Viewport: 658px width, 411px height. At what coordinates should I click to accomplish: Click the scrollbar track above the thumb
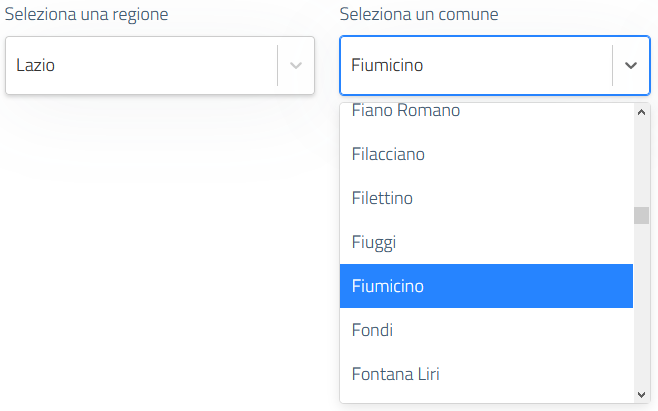(x=642, y=160)
